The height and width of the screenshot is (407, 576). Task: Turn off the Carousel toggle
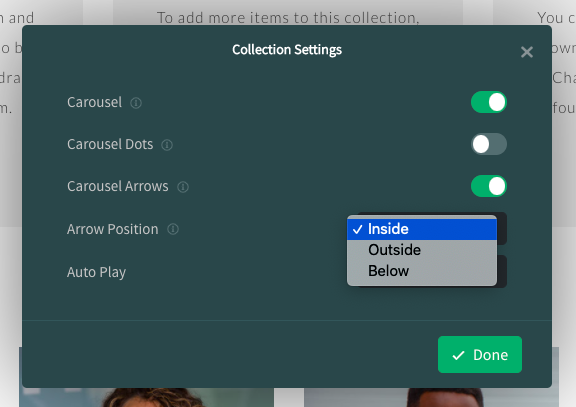[489, 102]
